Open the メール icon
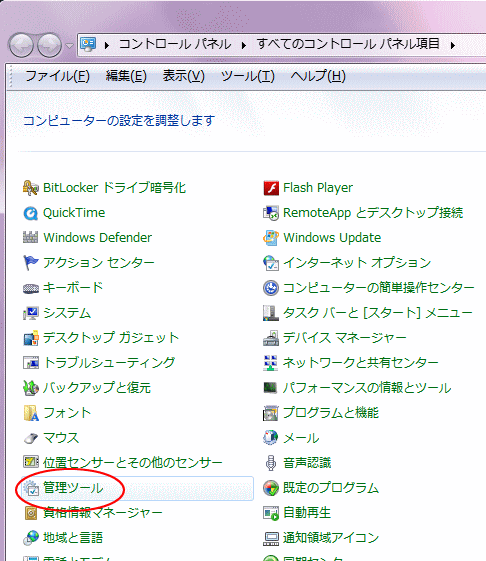 (271, 438)
